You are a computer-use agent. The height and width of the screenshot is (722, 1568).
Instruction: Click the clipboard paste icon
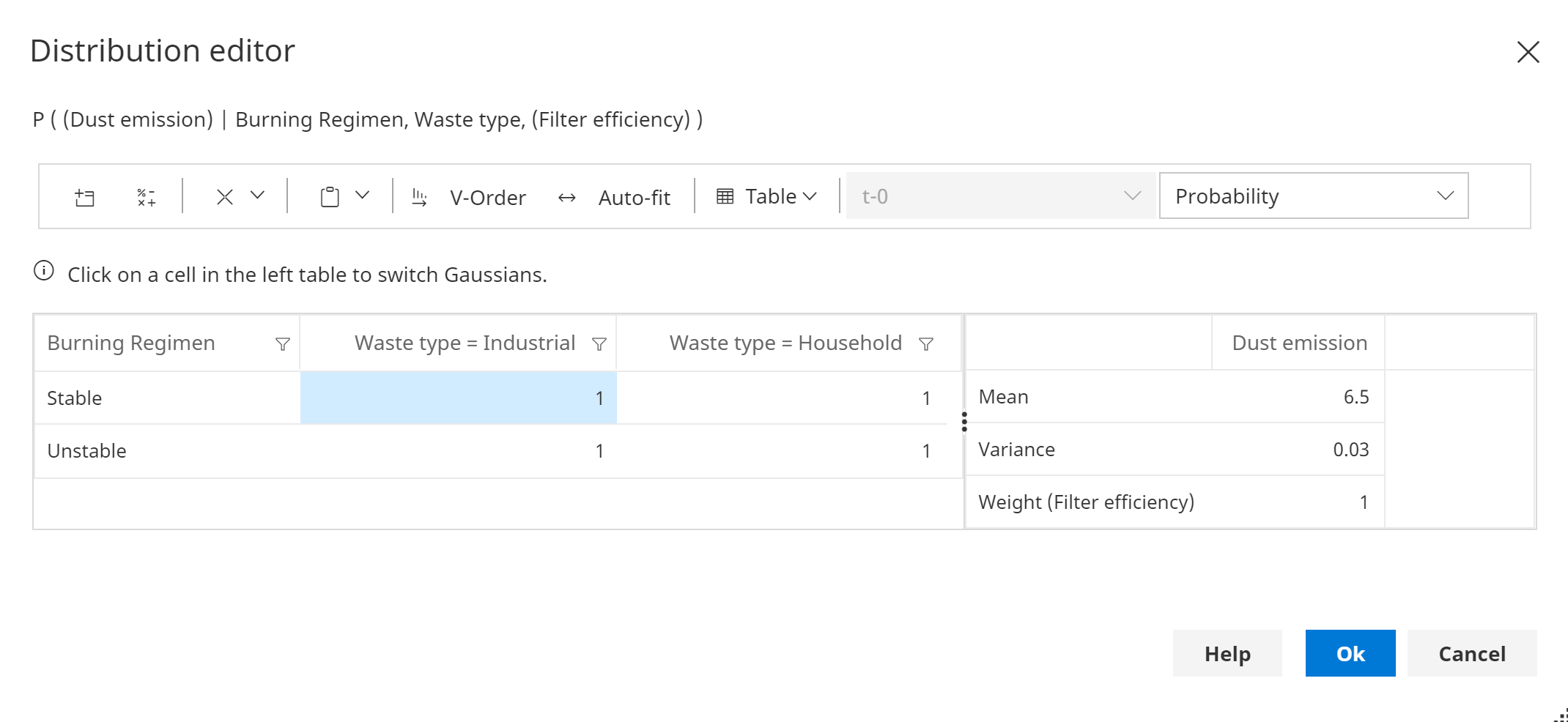tap(330, 197)
